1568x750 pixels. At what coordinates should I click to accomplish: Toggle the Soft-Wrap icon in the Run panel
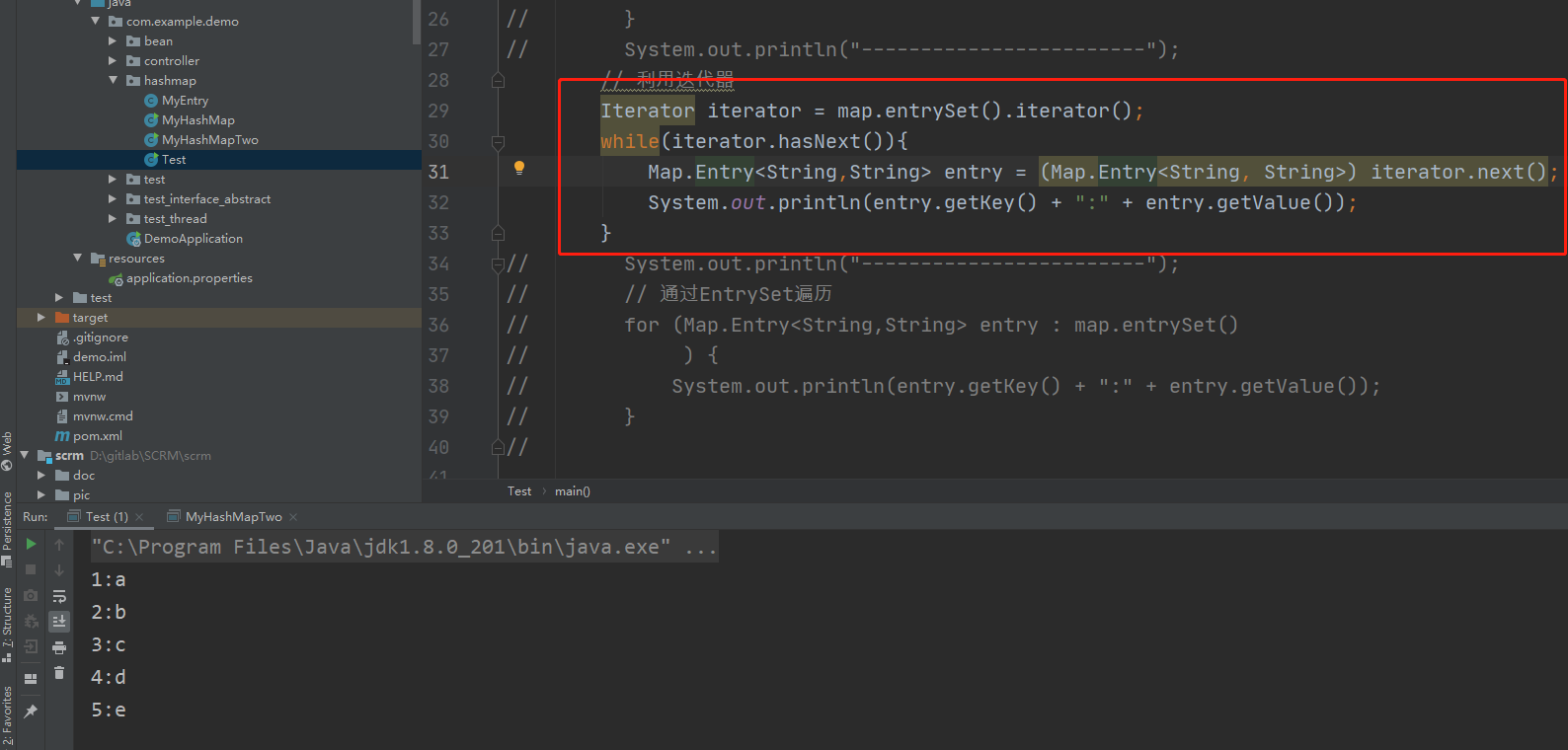pyautogui.click(x=59, y=596)
